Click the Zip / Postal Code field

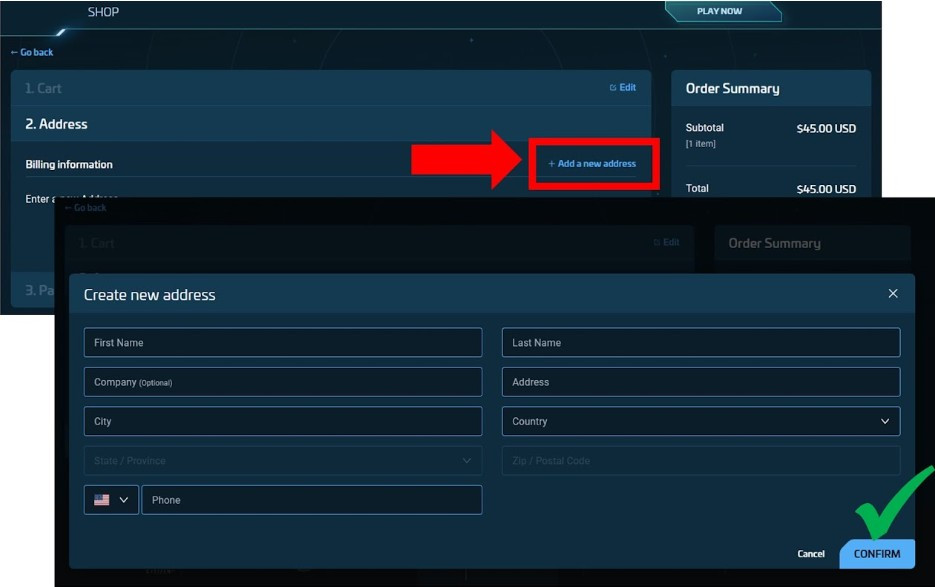[700, 460]
